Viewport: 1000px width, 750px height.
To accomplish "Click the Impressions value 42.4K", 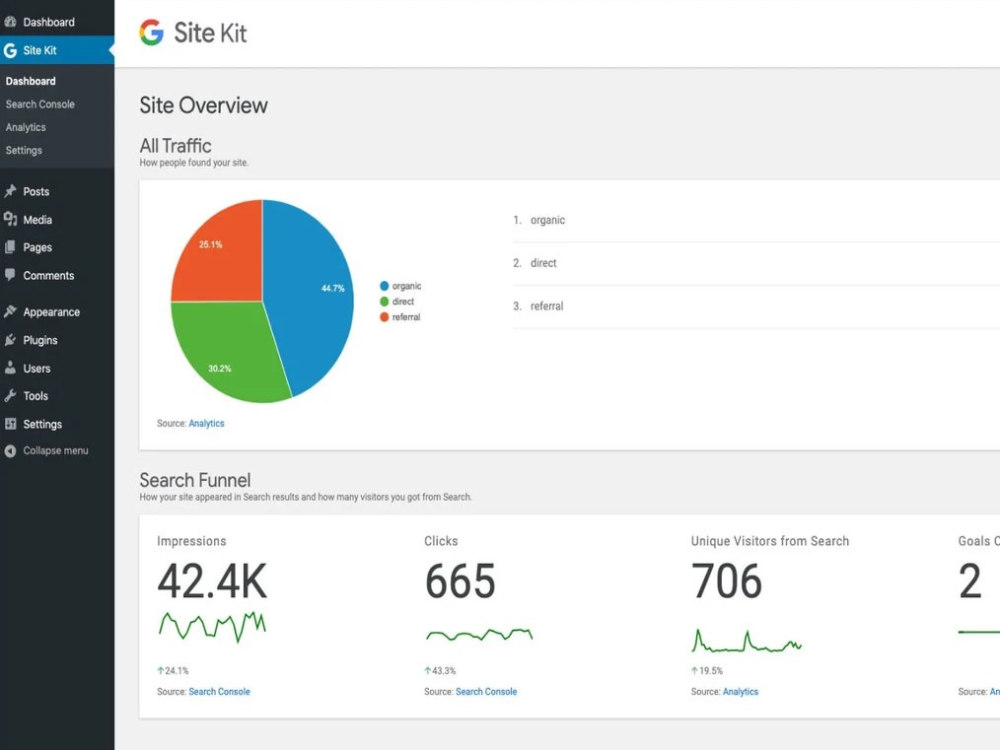I will [x=212, y=581].
